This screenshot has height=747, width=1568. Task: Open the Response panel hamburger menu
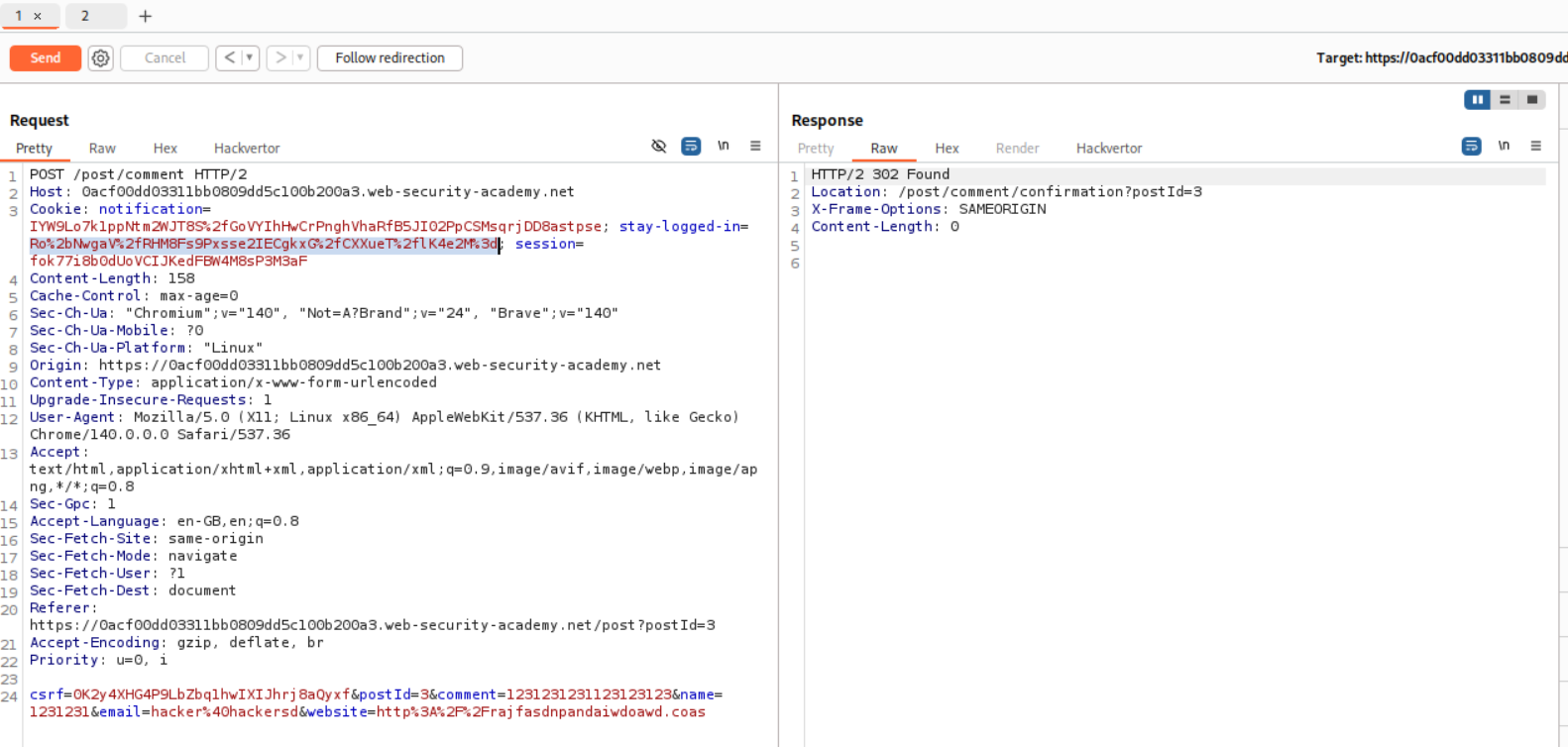[x=1535, y=147]
